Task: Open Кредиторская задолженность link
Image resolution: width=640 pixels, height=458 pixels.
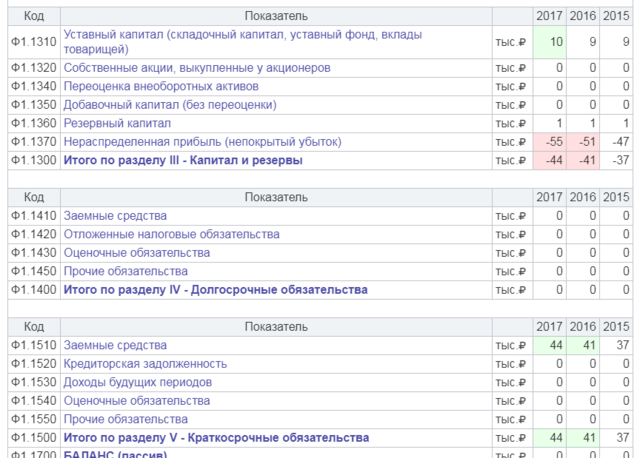Action: click(x=145, y=364)
